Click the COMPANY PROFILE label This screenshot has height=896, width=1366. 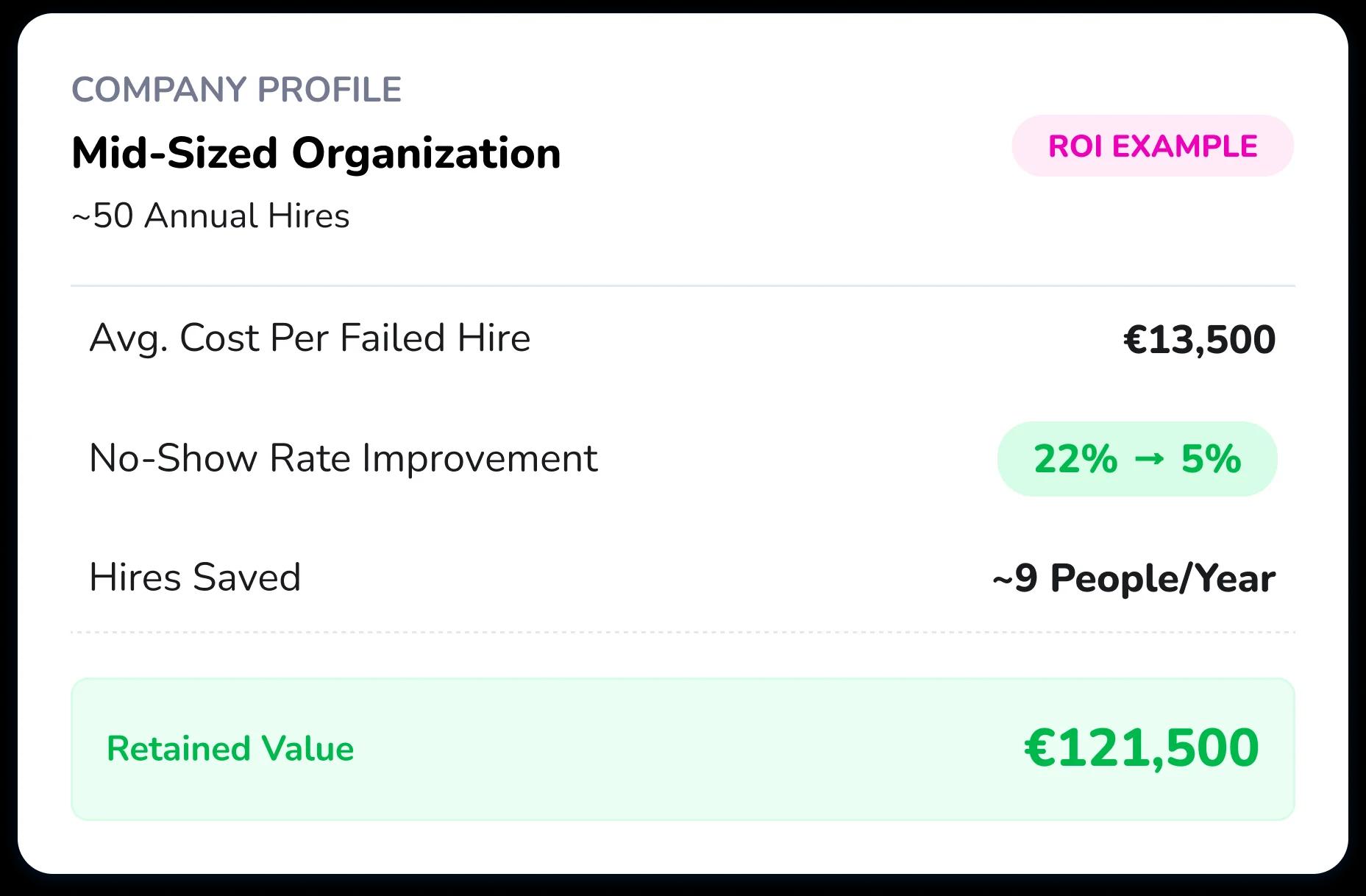pos(236,90)
